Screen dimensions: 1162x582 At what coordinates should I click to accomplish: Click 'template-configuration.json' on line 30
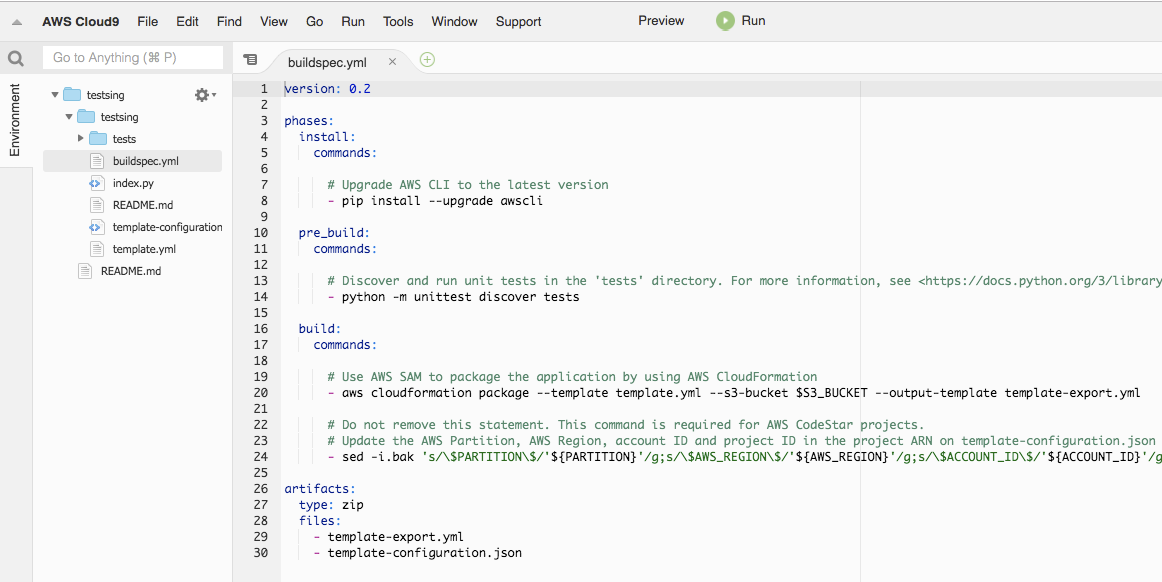tap(425, 552)
